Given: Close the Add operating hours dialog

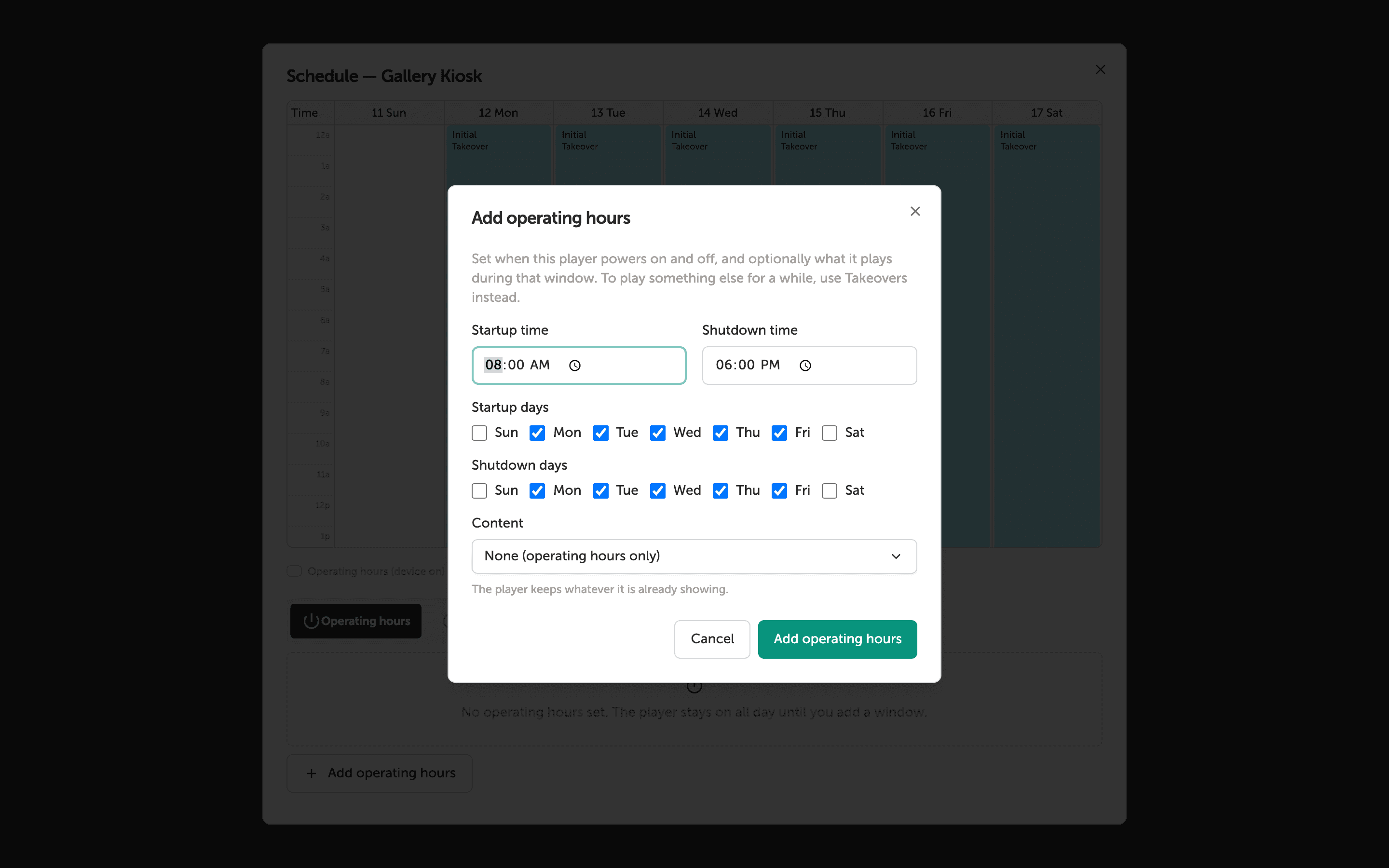Looking at the screenshot, I should [x=915, y=211].
